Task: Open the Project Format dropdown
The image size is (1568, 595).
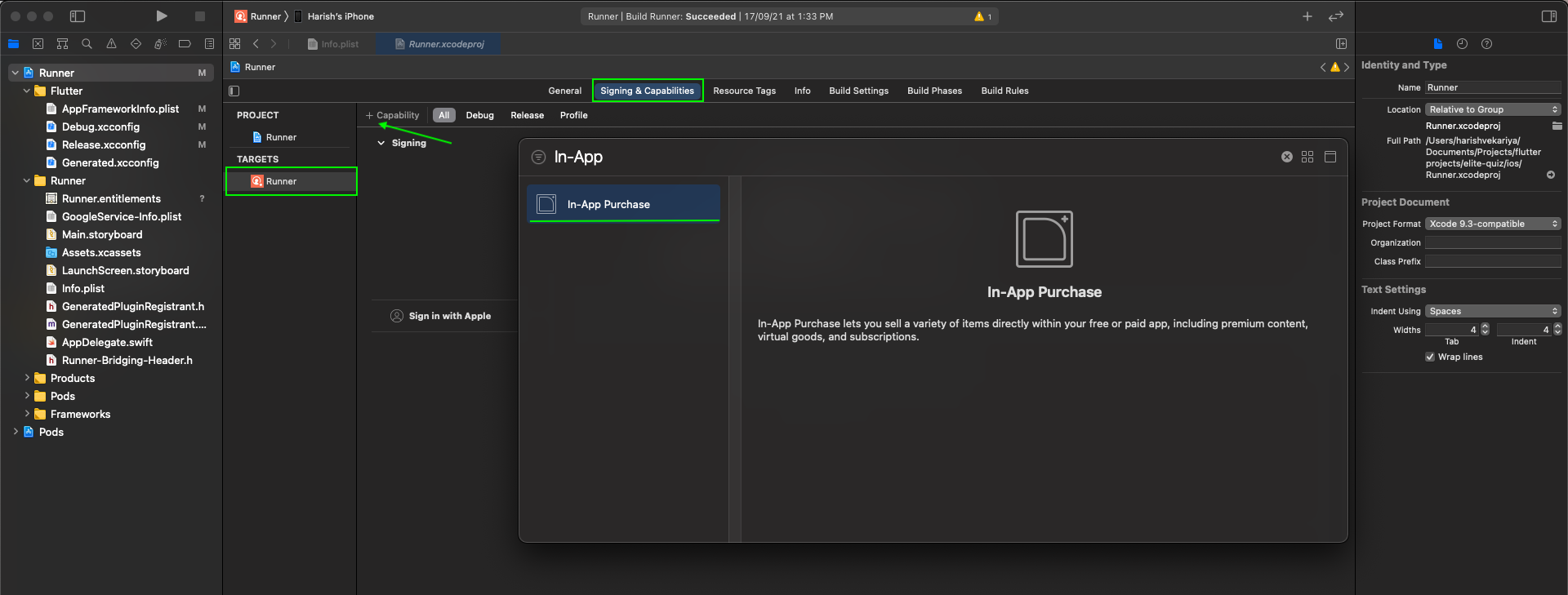Action: 1493,224
